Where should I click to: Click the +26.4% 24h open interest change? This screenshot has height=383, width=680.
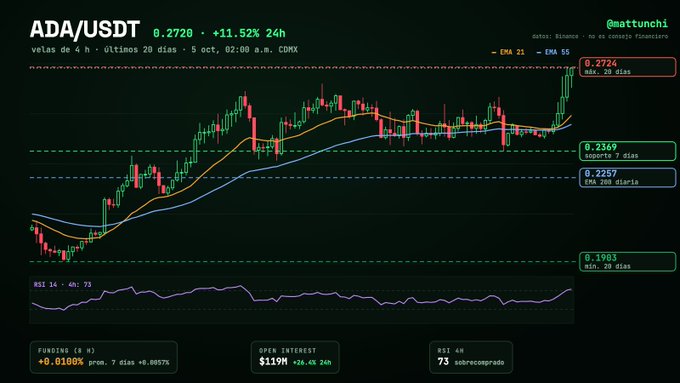pyautogui.click(x=312, y=363)
